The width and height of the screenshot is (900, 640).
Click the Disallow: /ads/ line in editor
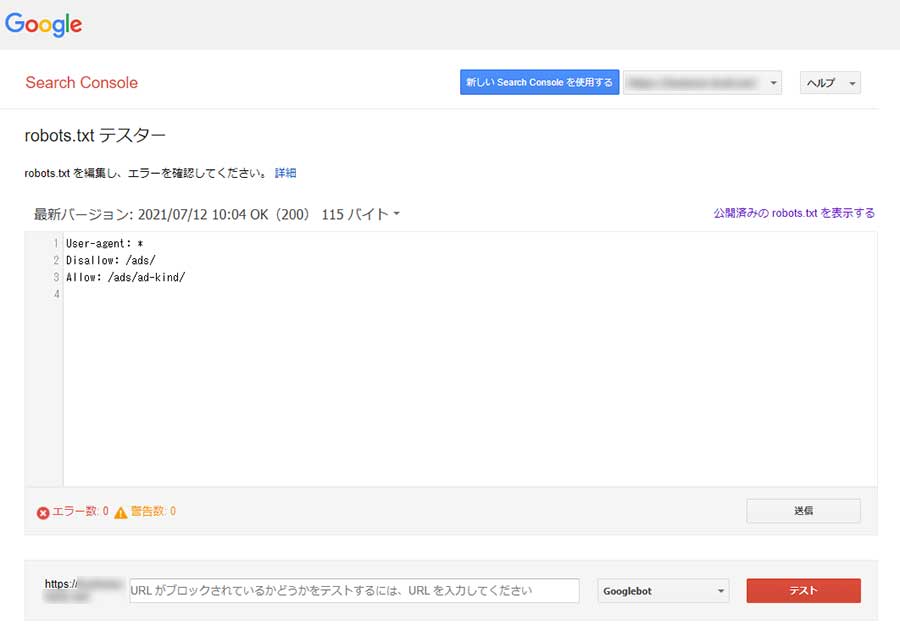pyautogui.click(x=111, y=261)
